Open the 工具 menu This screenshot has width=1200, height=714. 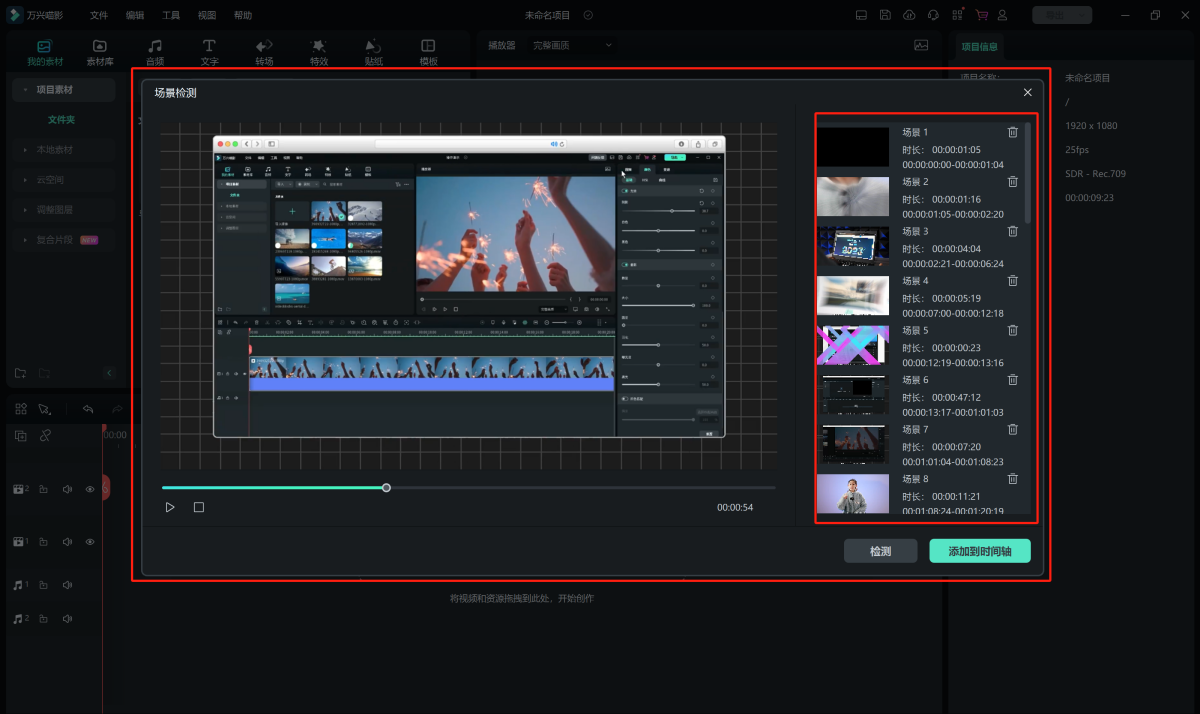click(171, 15)
